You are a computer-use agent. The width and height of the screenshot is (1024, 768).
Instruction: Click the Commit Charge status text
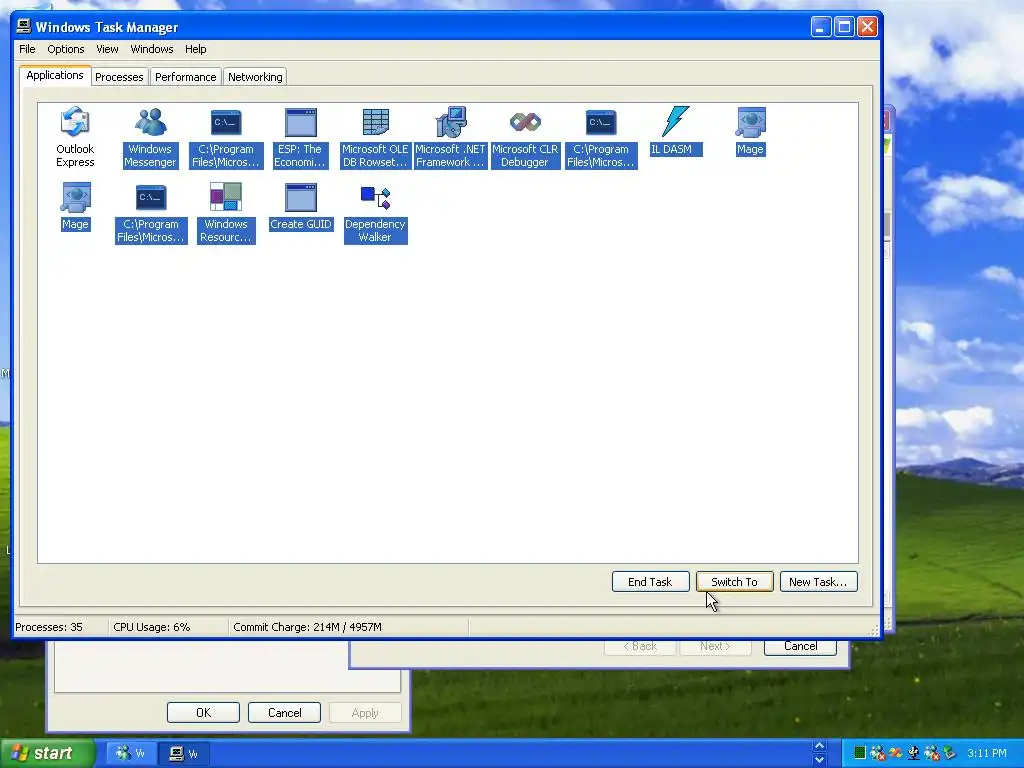308,627
